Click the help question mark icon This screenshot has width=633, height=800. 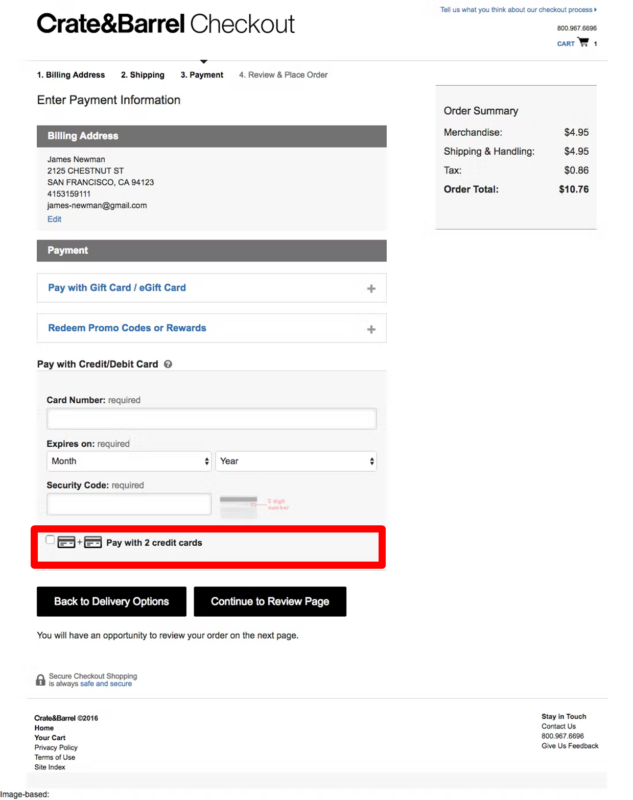[168, 364]
